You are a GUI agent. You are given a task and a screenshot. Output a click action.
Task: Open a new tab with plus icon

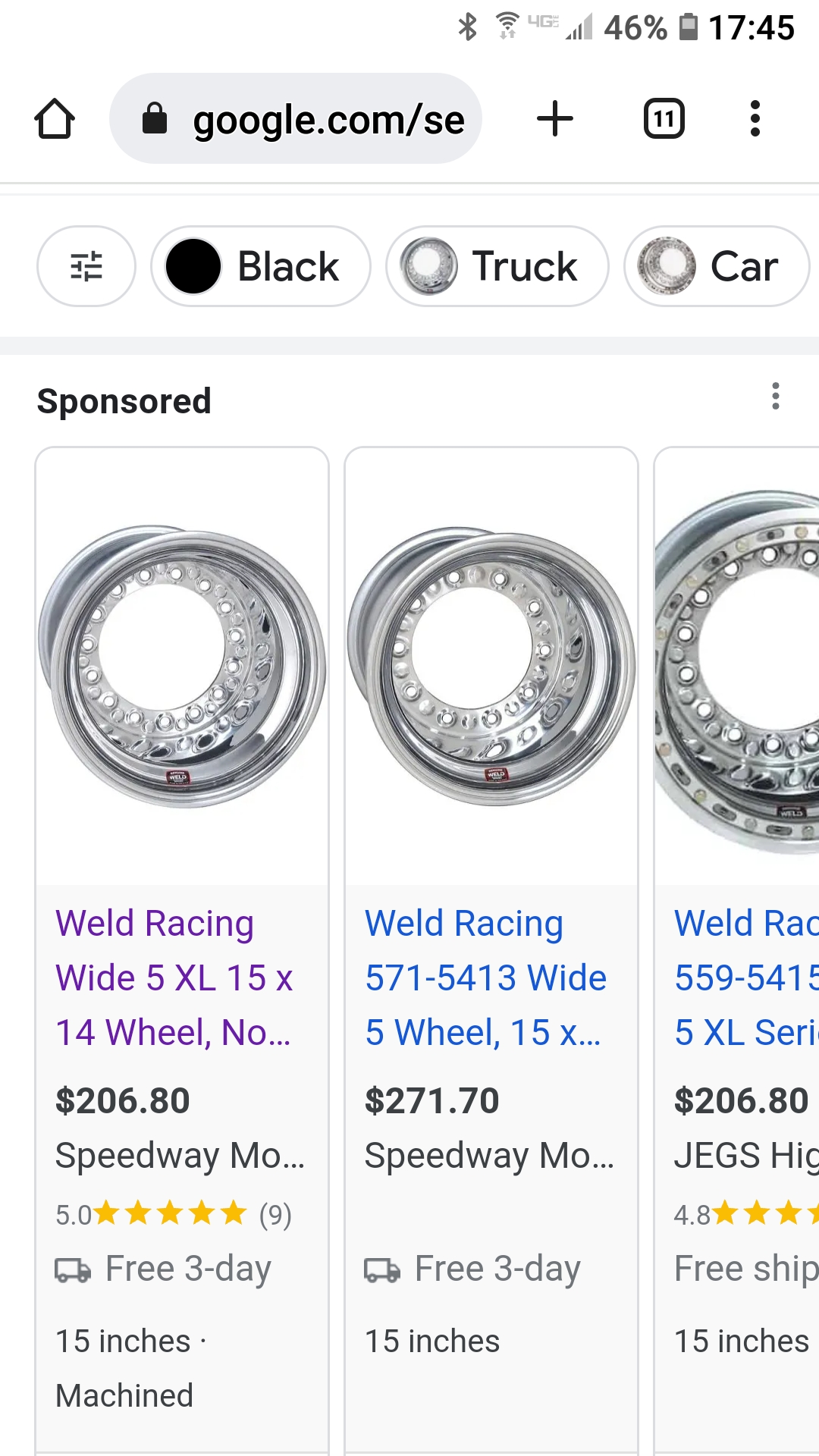[555, 119]
